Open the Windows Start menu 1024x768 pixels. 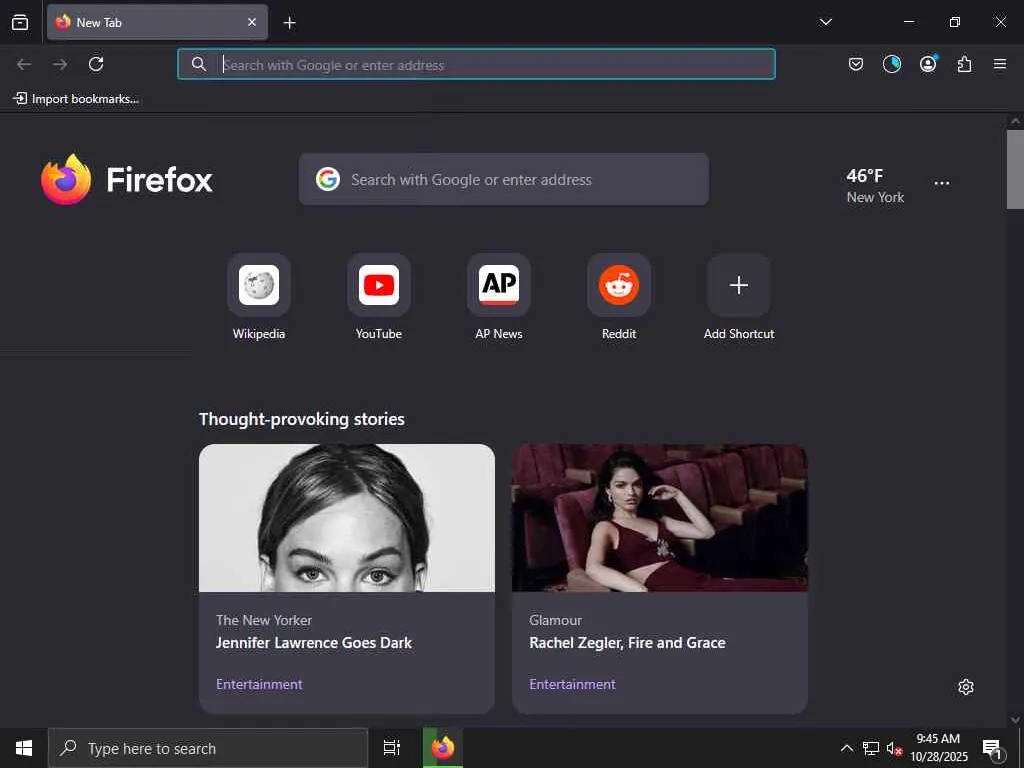point(24,748)
